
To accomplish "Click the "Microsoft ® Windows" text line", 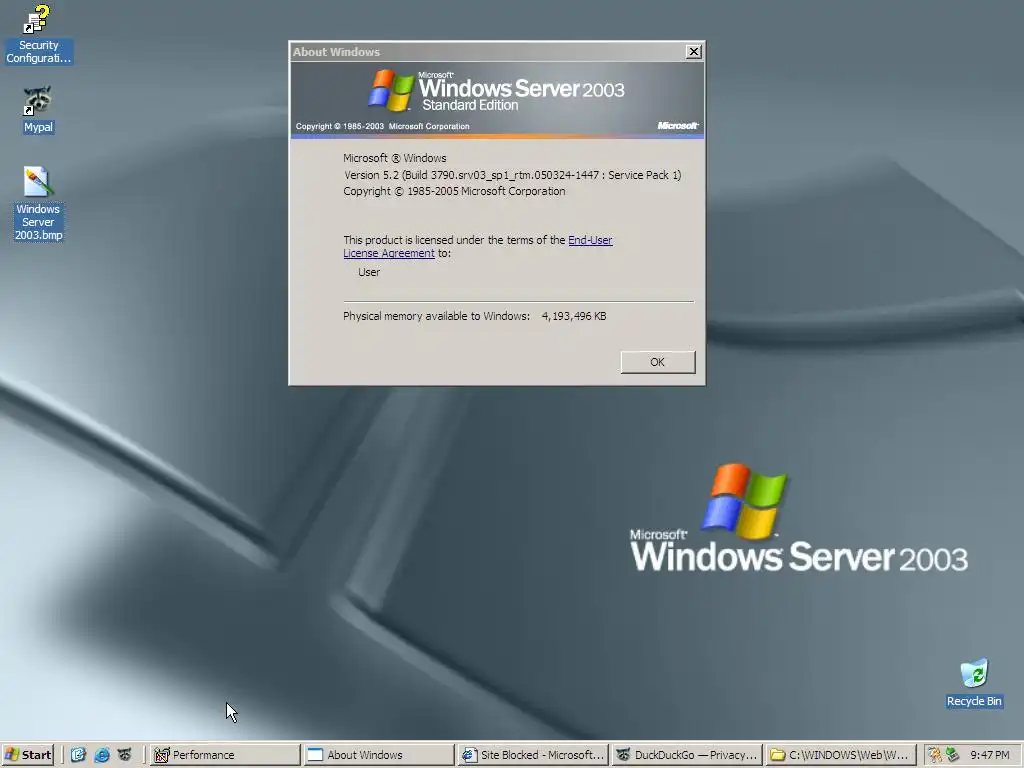I will [395, 158].
